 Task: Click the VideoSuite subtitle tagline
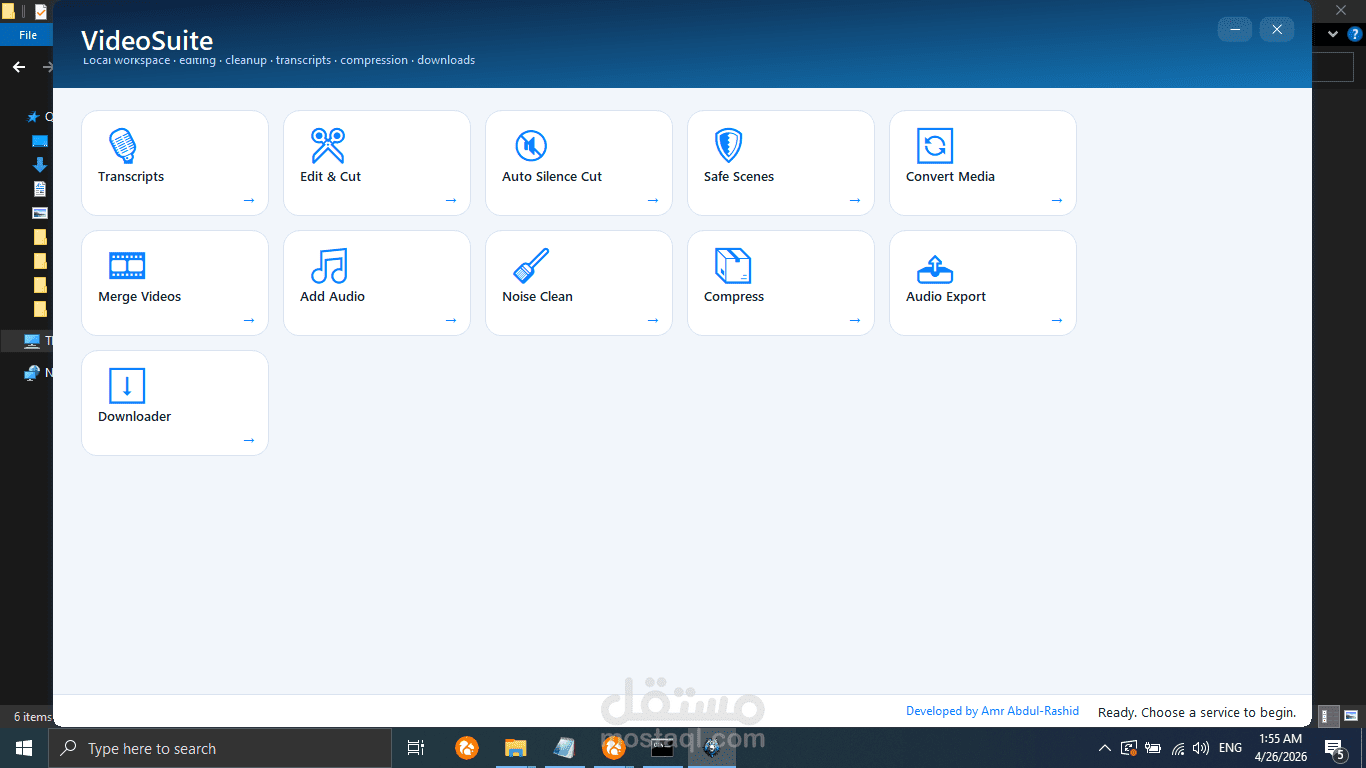tap(279, 61)
